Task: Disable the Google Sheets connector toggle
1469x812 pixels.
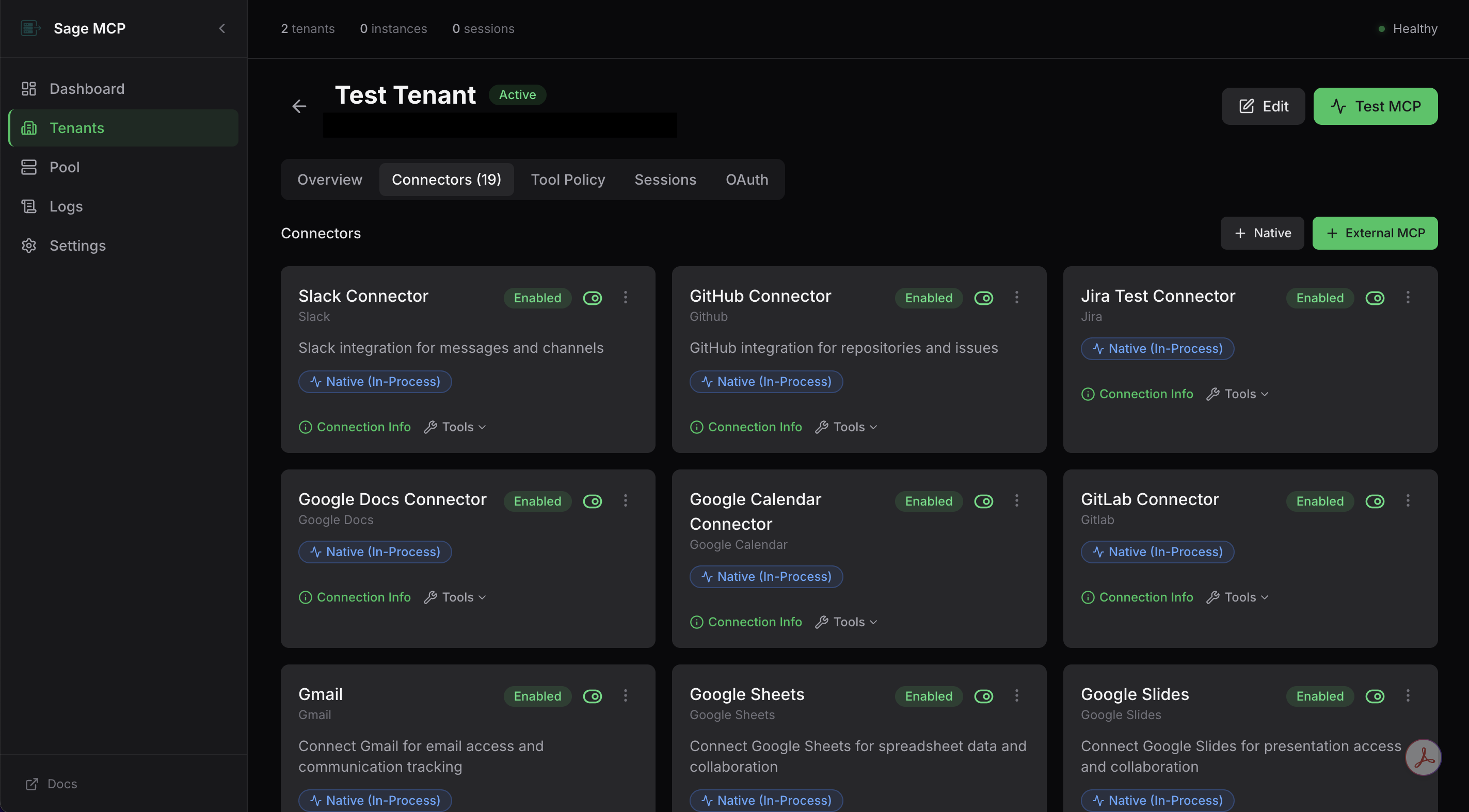Action: [x=984, y=696]
